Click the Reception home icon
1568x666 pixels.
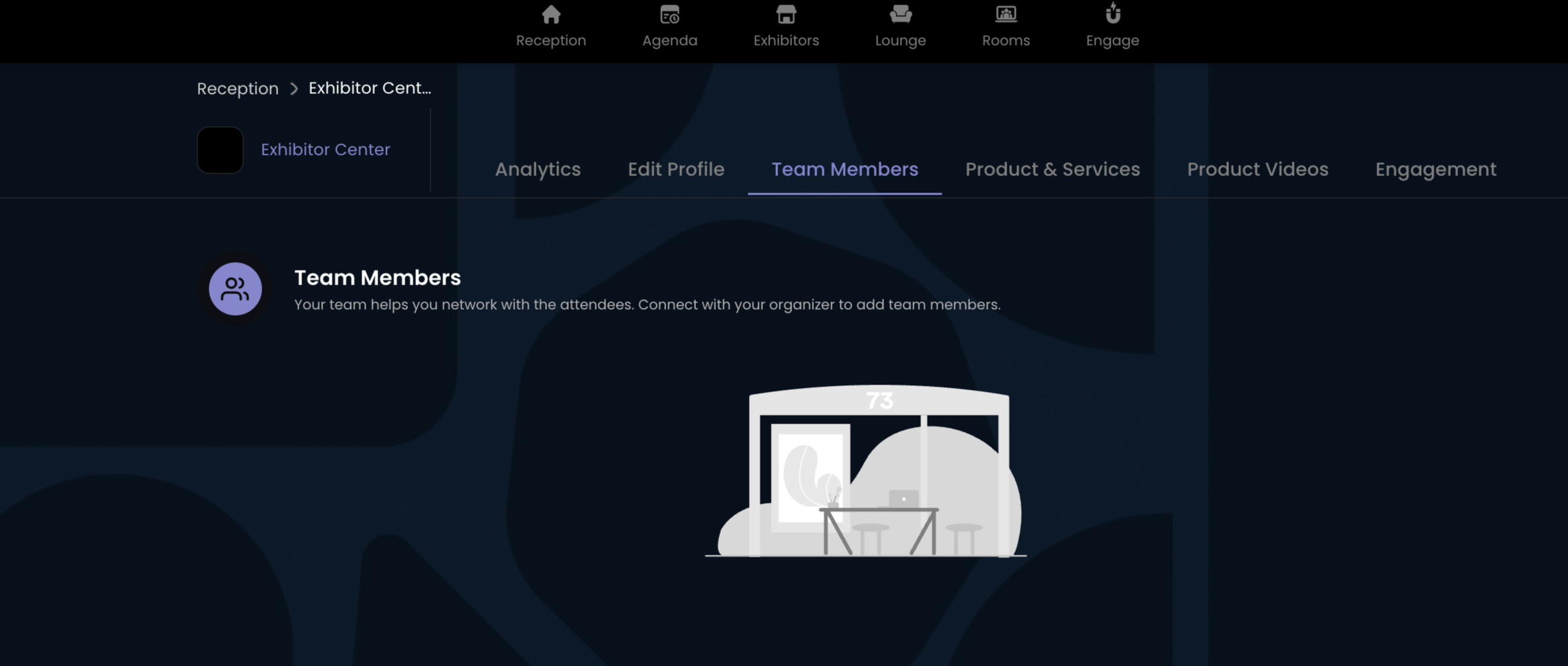point(551,14)
